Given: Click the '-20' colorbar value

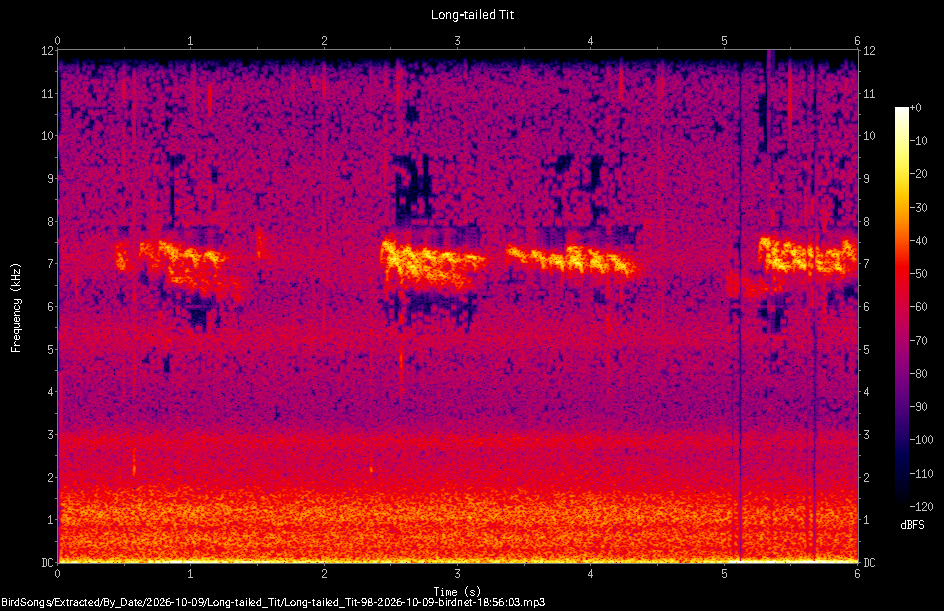Looking at the screenshot, I should 919,174.
